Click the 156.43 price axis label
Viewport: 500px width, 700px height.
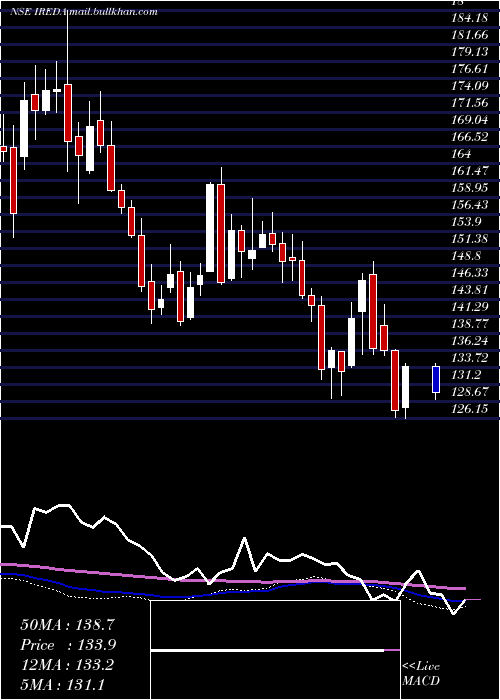click(470, 204)
